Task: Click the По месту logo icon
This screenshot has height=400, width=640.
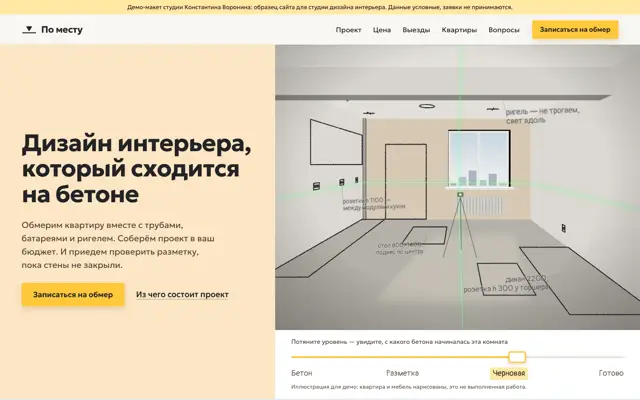Action: click(29, 29)
